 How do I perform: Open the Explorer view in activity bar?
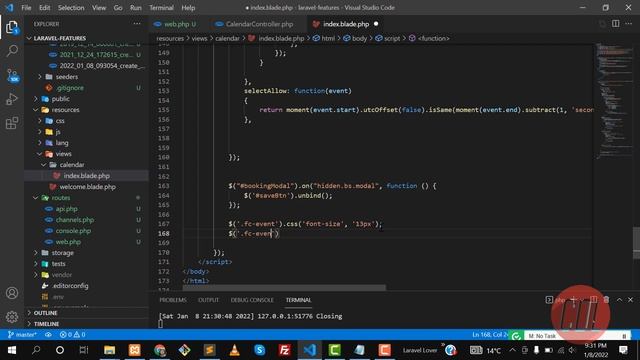12,27
